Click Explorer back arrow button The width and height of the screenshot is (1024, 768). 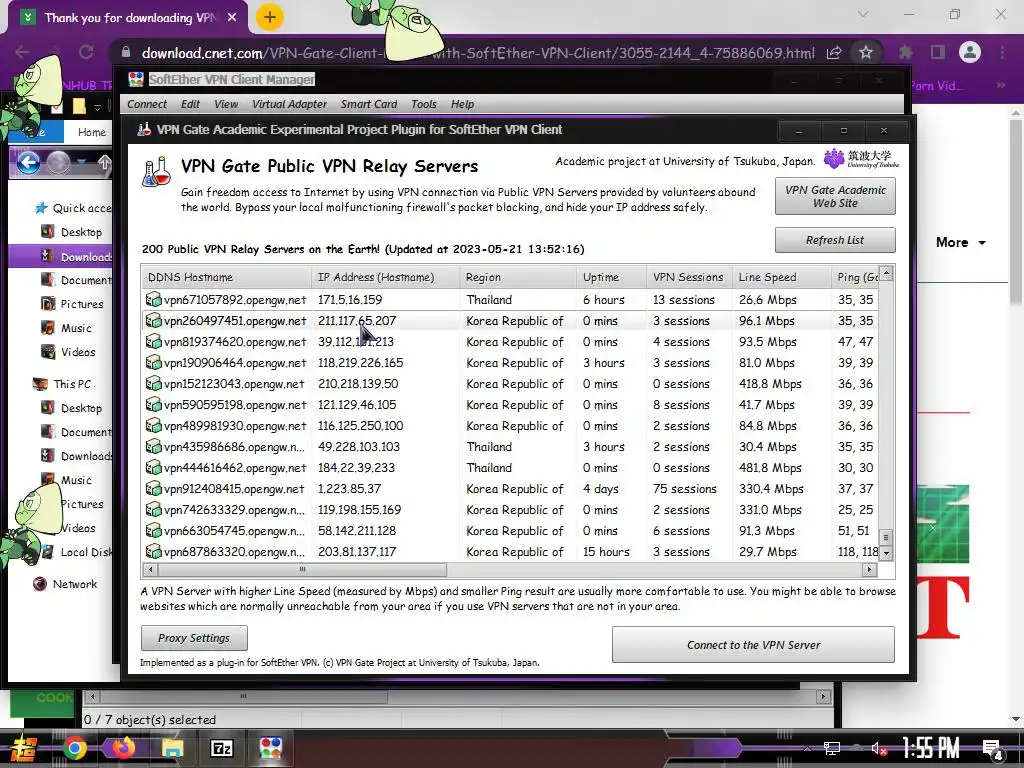point(28,162)
